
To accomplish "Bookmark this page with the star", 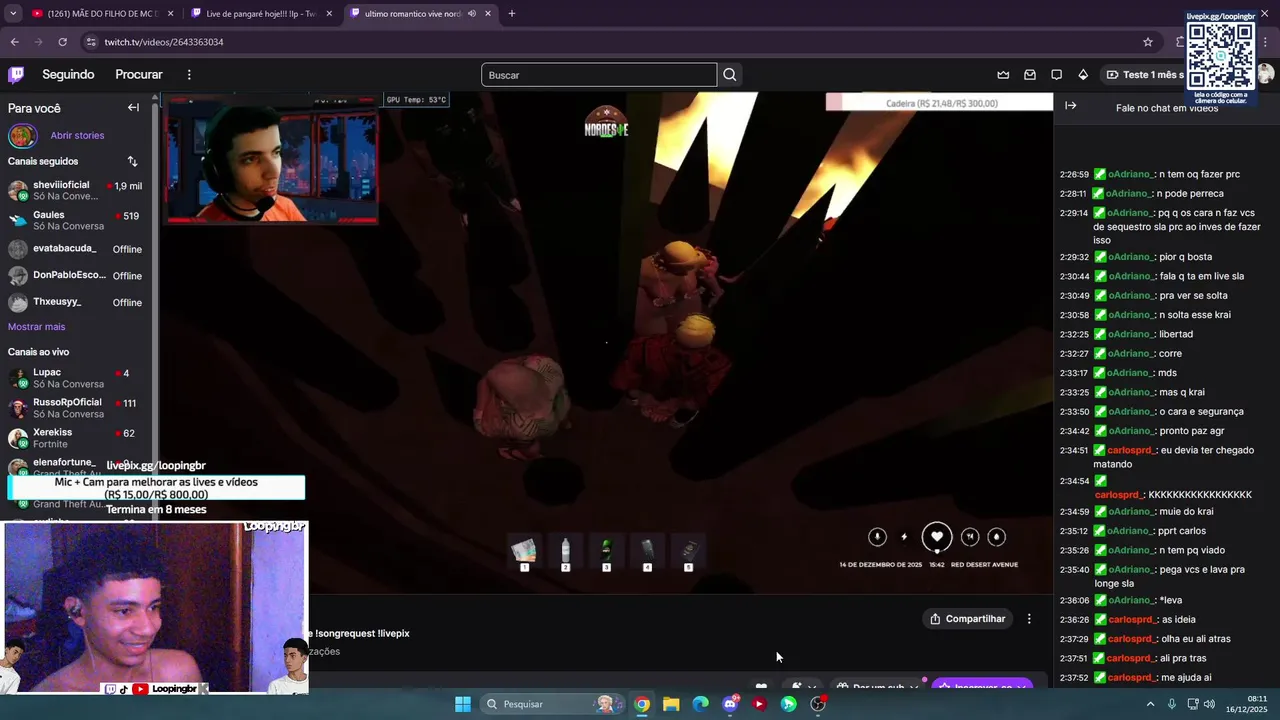I will coord(1148,42).
